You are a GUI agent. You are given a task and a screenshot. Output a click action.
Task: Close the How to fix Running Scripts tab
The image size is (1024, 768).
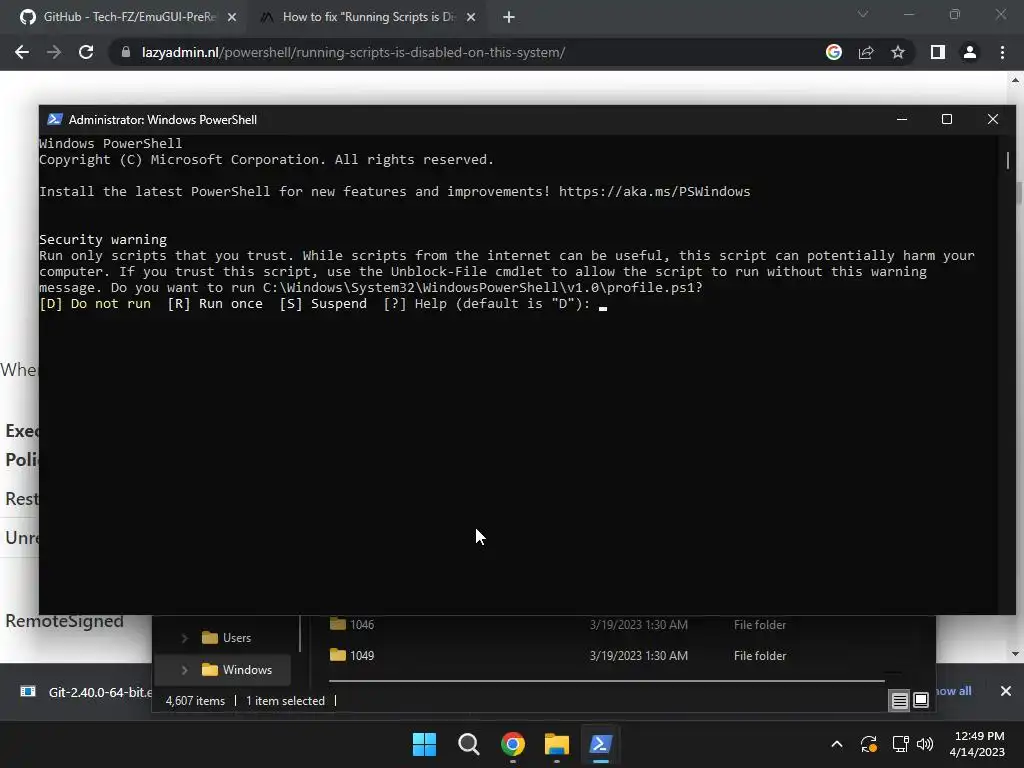click(471, 18)
